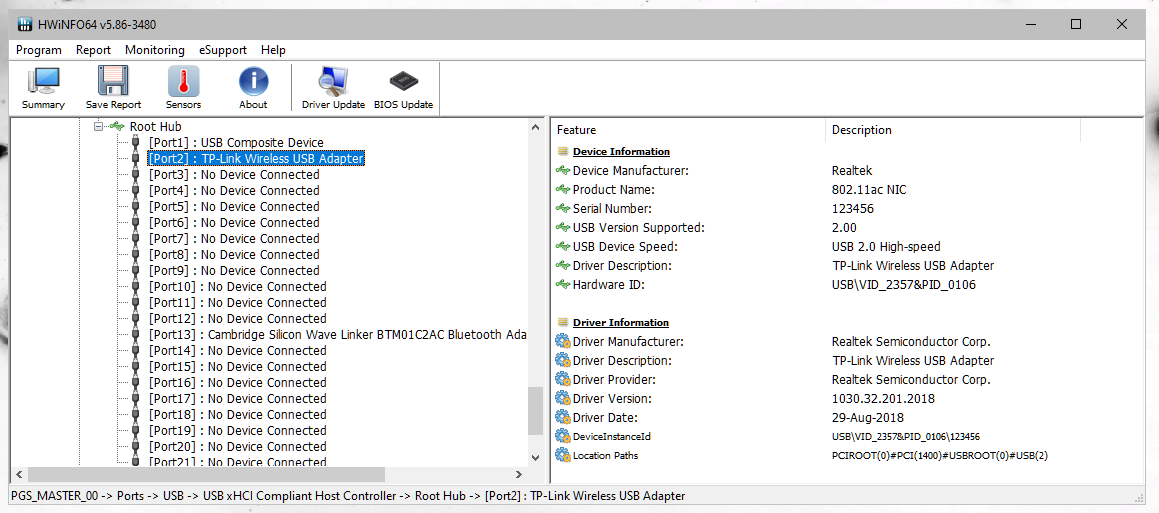Screen dimensions: 1159x513
Task: Click the gear icon beside Driver Manufacturer
Action: [563, 342]
